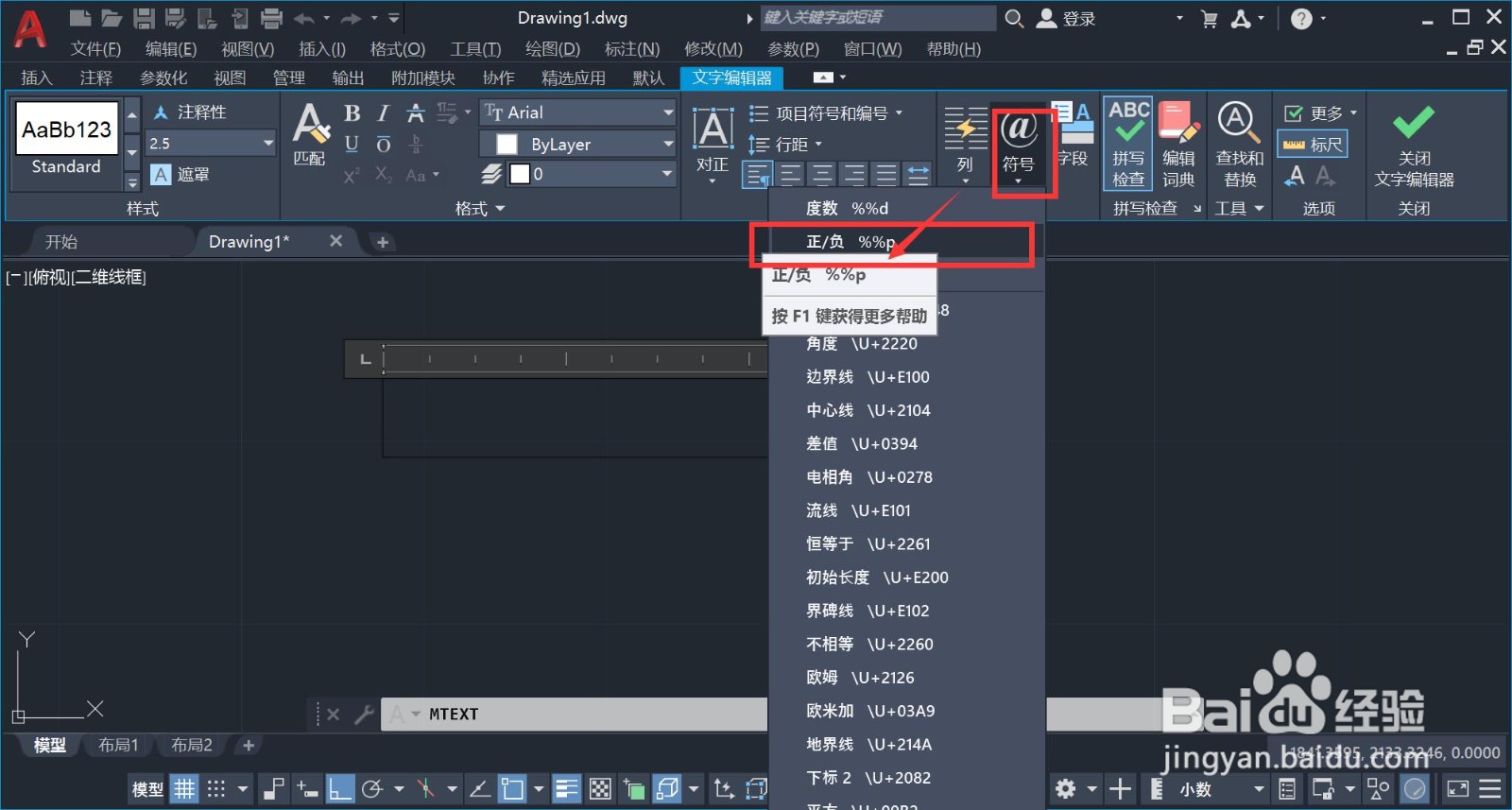Viewport: 1512px width, 810px height.
Task: Select 欧姆 \U+2126 from symbol menu
Action: (907, 678)
